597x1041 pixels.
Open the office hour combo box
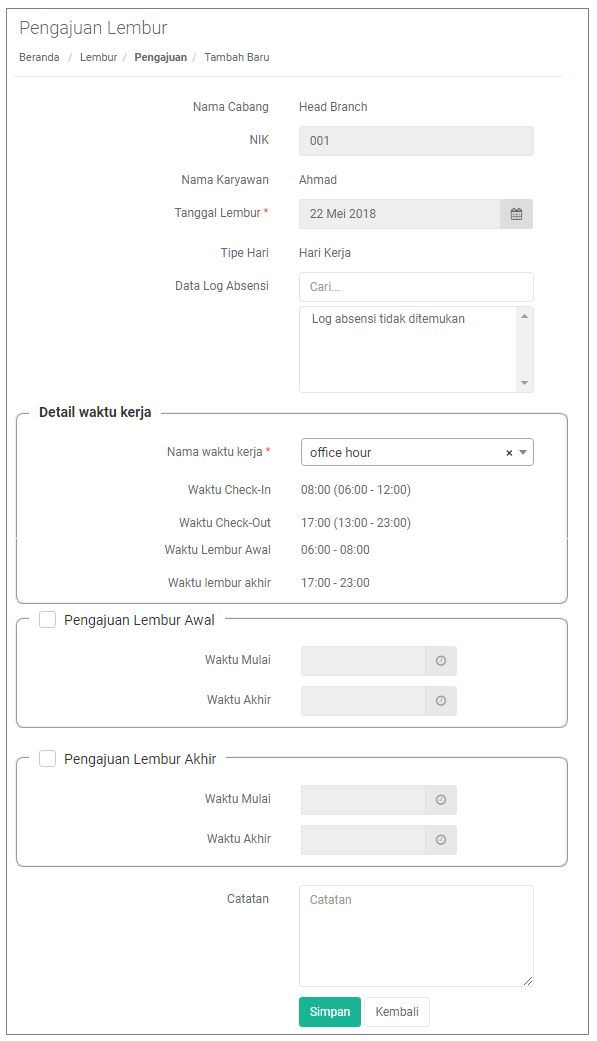coord(417,452)
